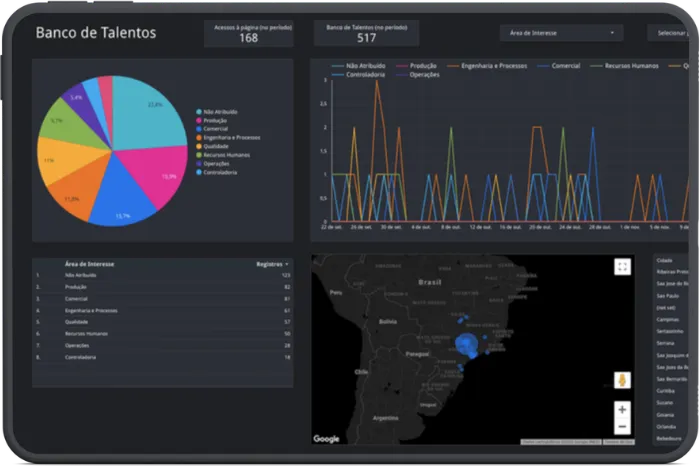
Task: Click the Área de Interesse table column header
Action: pyautogui.click(x=89, y=264)
